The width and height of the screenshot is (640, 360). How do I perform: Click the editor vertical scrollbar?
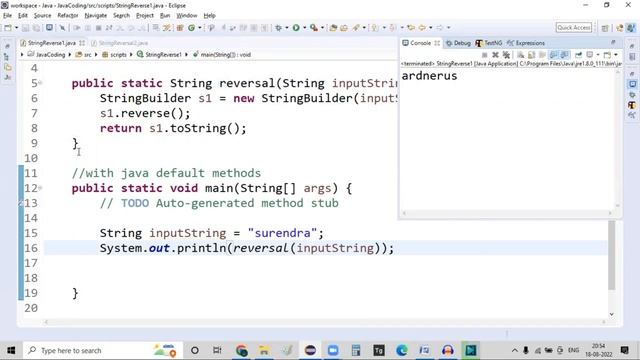(611, 255)
